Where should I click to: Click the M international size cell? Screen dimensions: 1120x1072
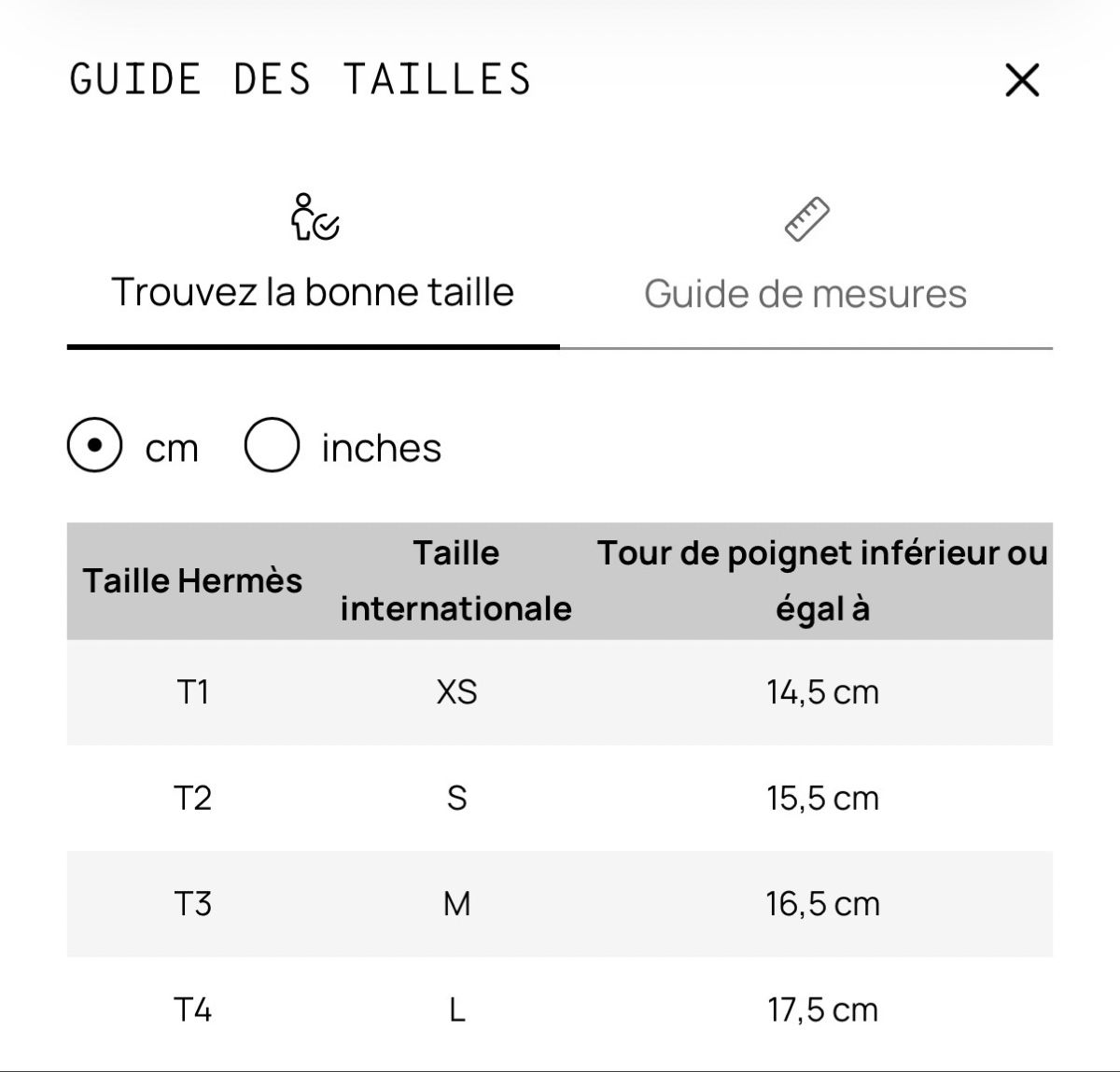click(456, 903)
